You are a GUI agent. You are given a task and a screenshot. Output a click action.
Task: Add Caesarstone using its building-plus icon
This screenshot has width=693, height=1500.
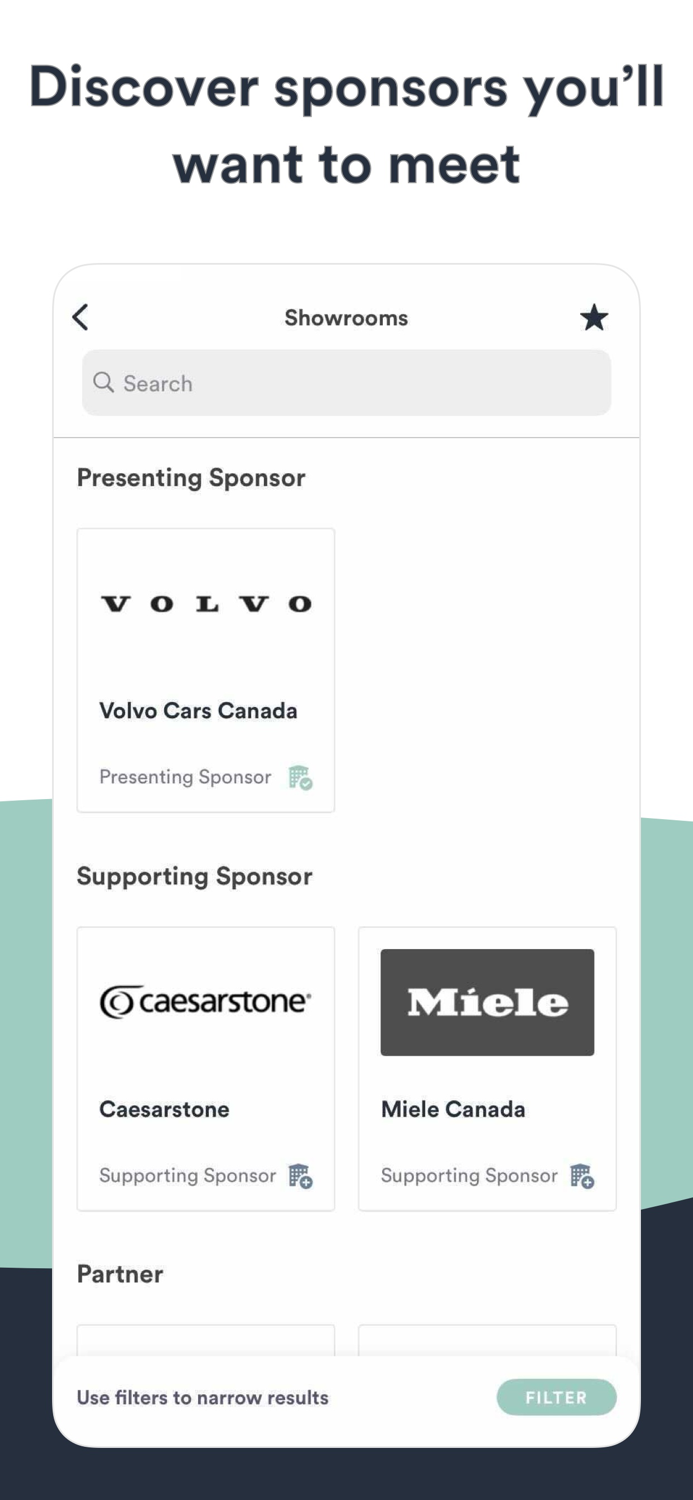click(x=300, y=1176)
